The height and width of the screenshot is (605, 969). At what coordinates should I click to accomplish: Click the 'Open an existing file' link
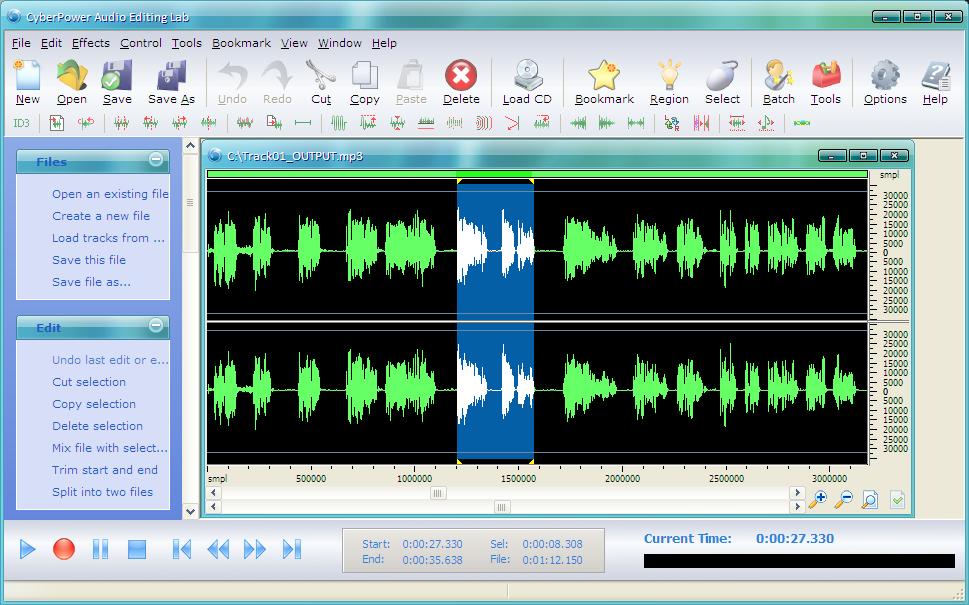point(110,194)
